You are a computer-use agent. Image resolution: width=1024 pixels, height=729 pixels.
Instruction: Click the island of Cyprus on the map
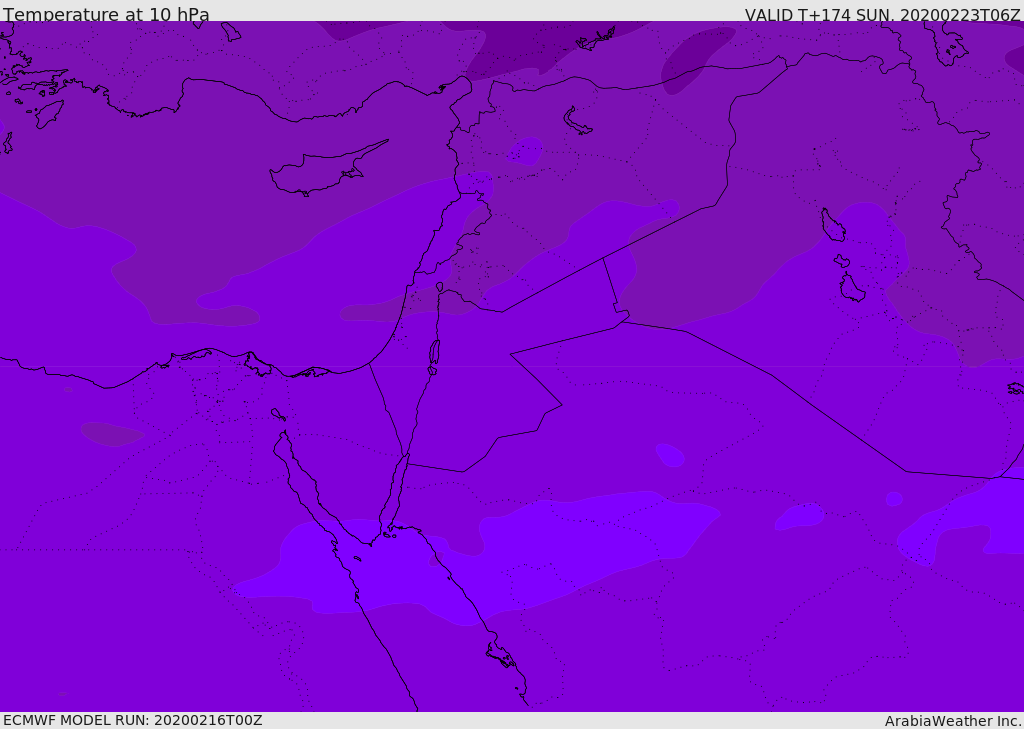(327, 169)
